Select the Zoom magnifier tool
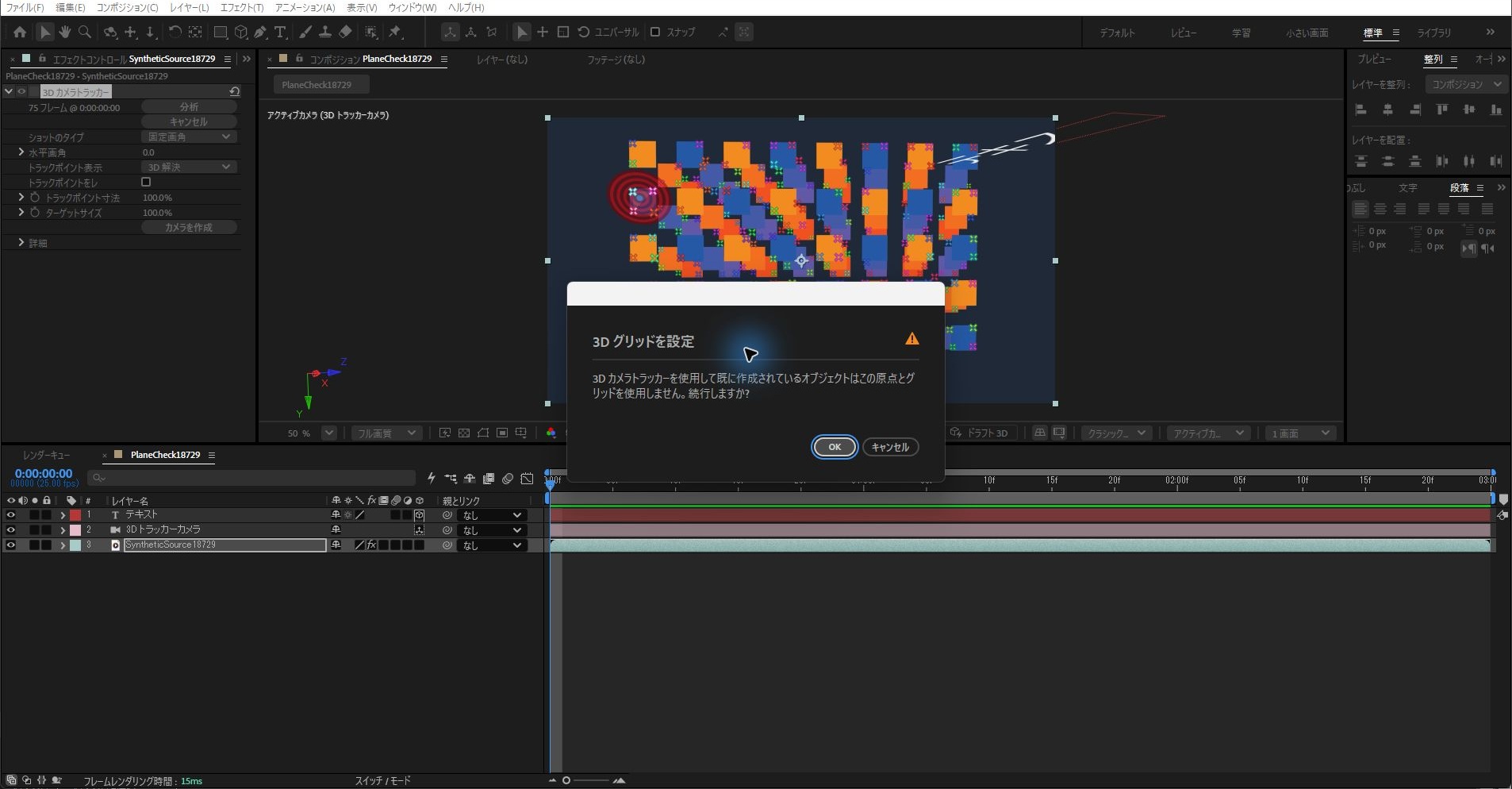 point(85,33)
